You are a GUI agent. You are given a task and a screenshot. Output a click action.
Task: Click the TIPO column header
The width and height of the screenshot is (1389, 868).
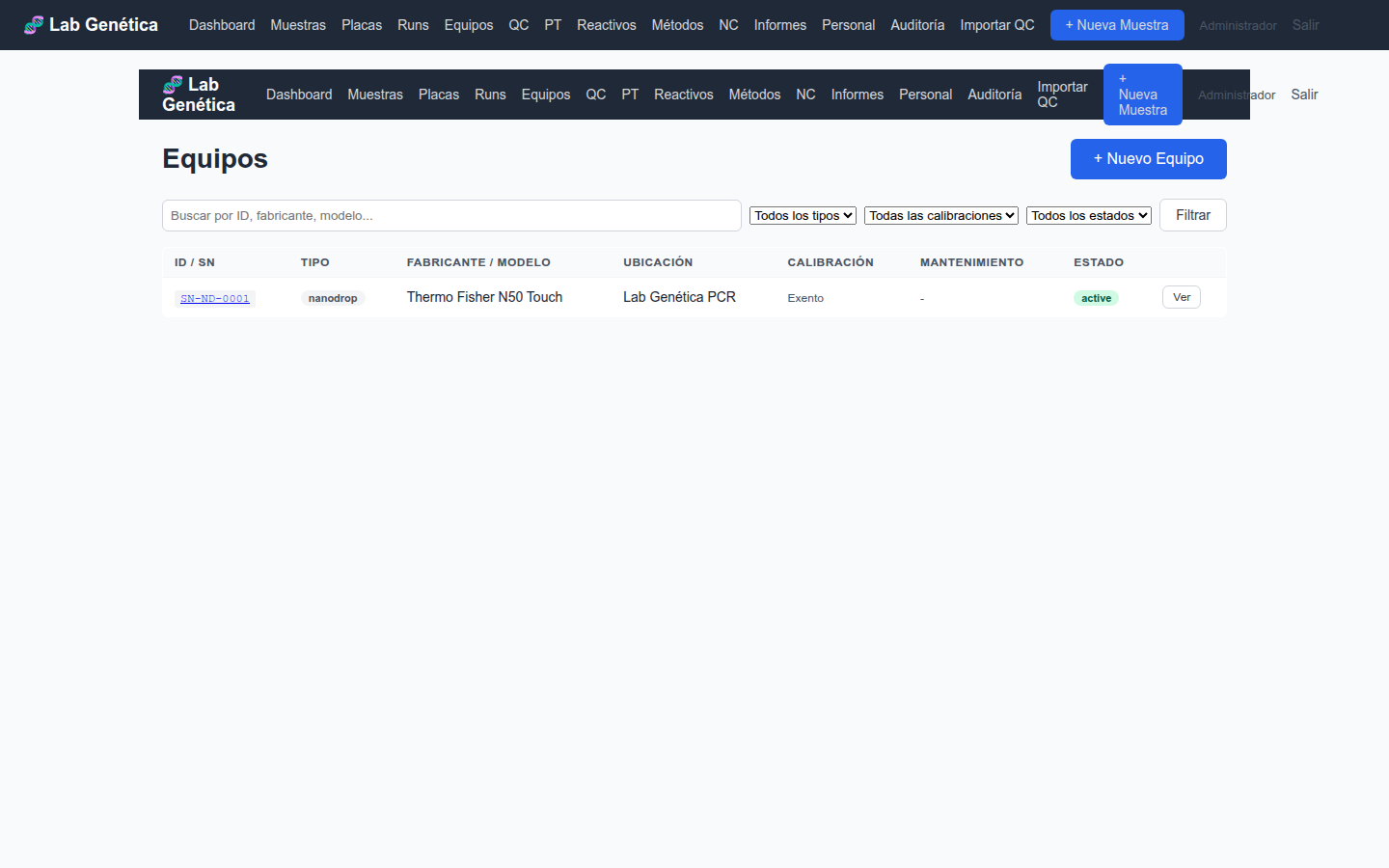314,262
